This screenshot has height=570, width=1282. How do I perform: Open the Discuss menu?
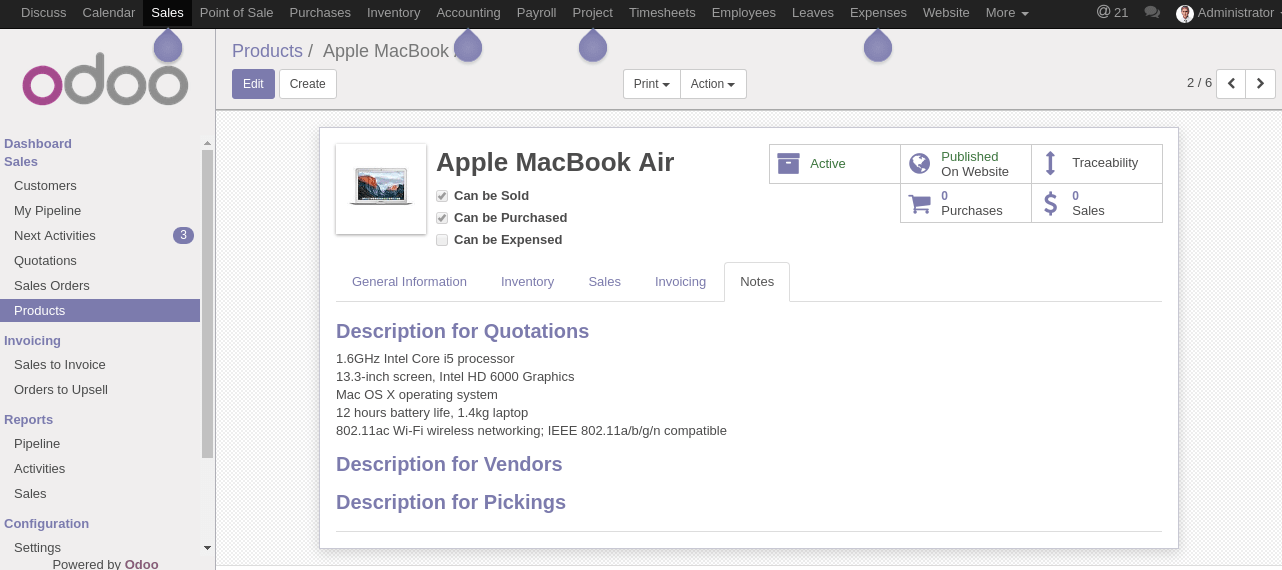tap(43, 13)
